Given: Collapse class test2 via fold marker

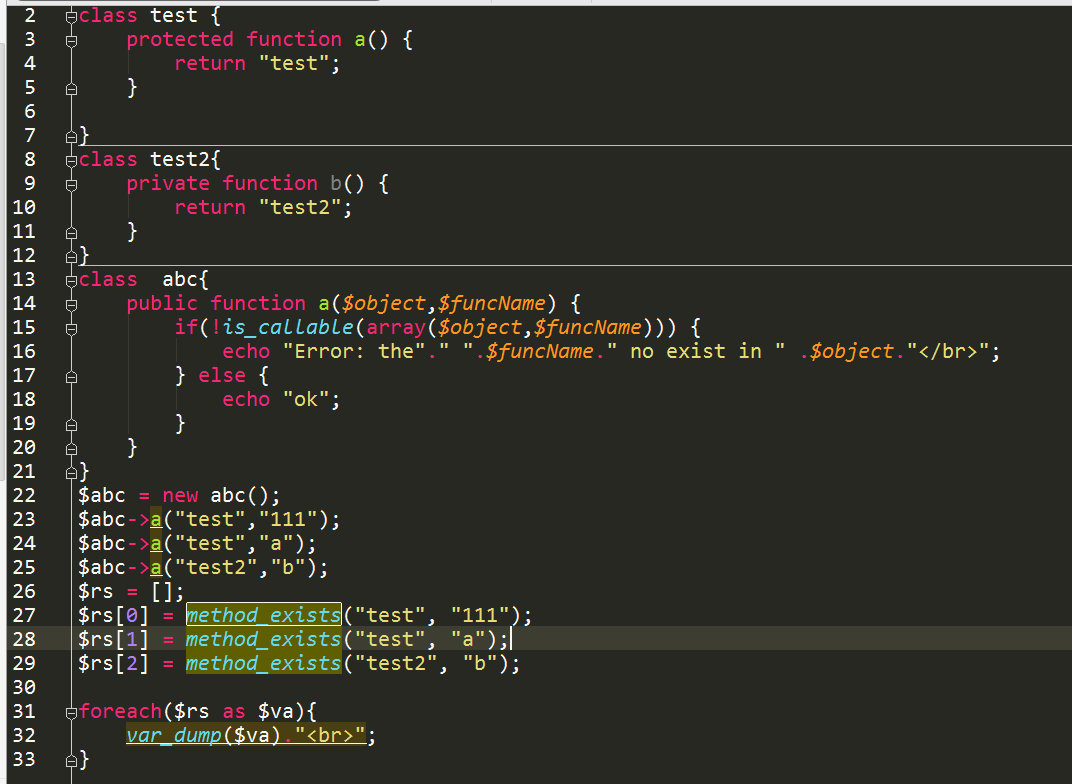Looking at the screenshot, I should coord(70,159).
